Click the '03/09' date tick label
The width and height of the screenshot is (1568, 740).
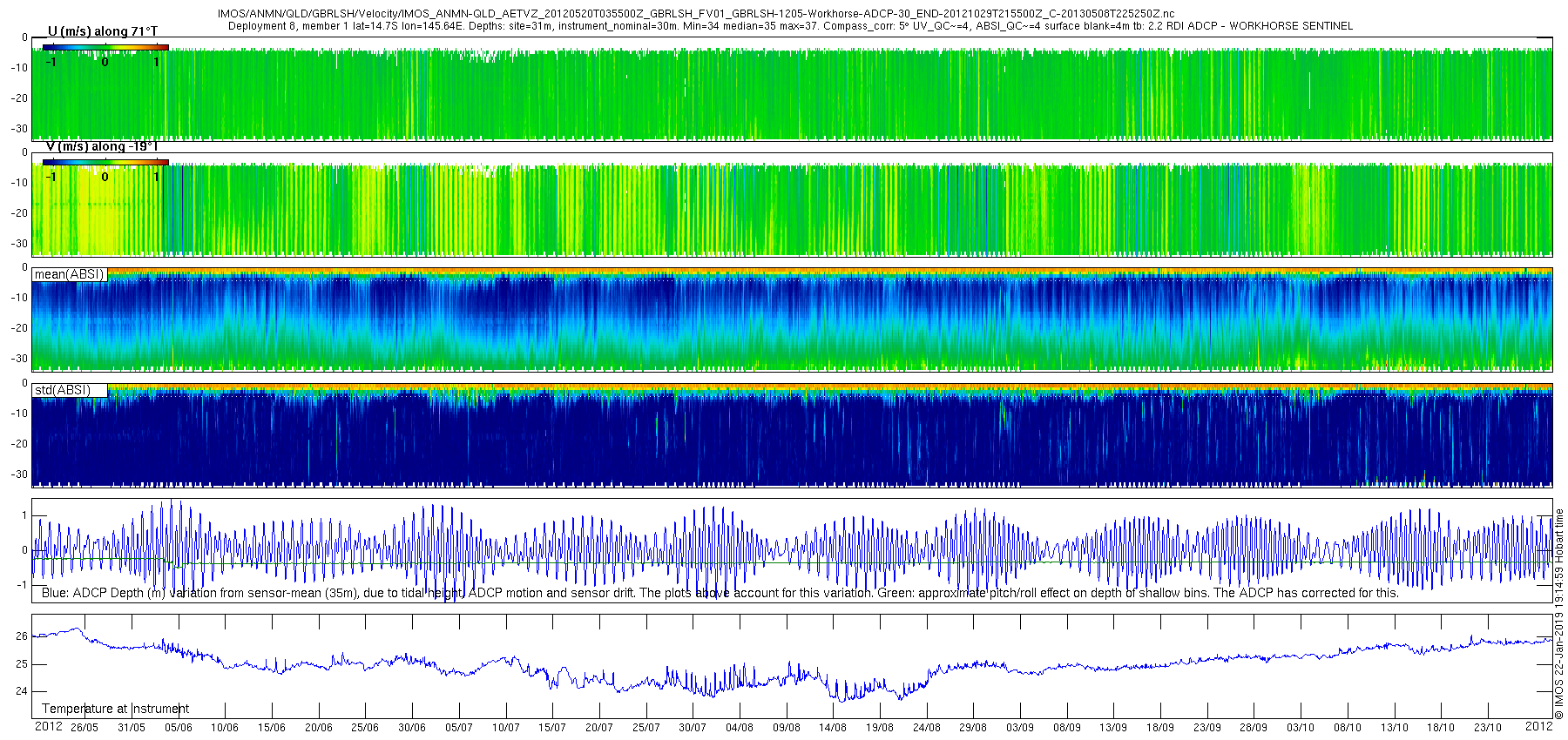coord(1020,728)
